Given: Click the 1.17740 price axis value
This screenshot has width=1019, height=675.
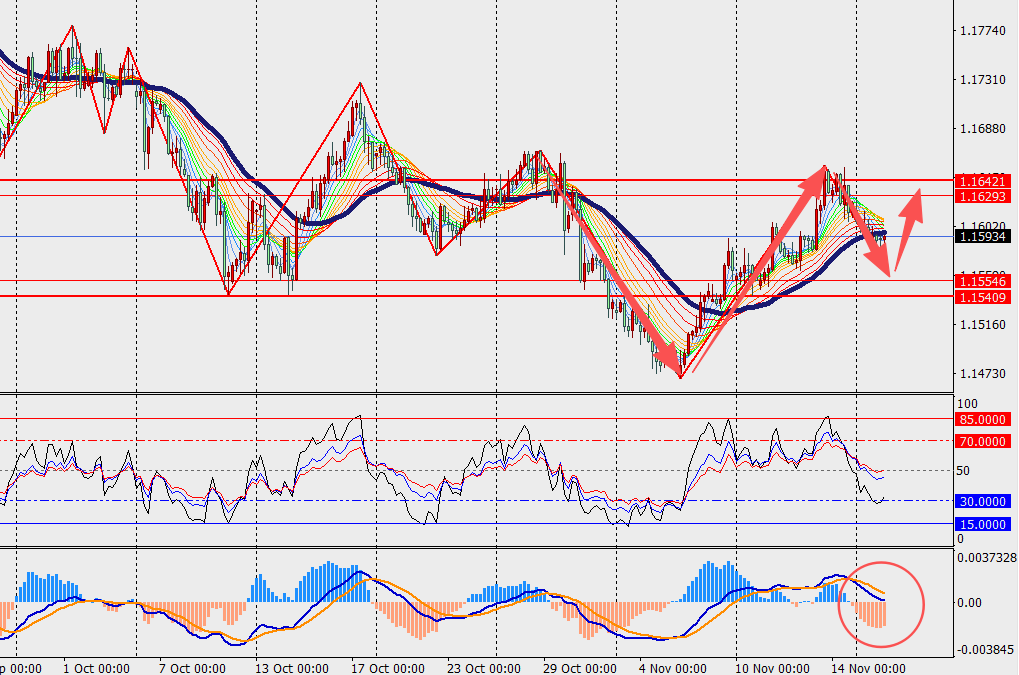Looking at the screenshot, I should pos(981,32).
